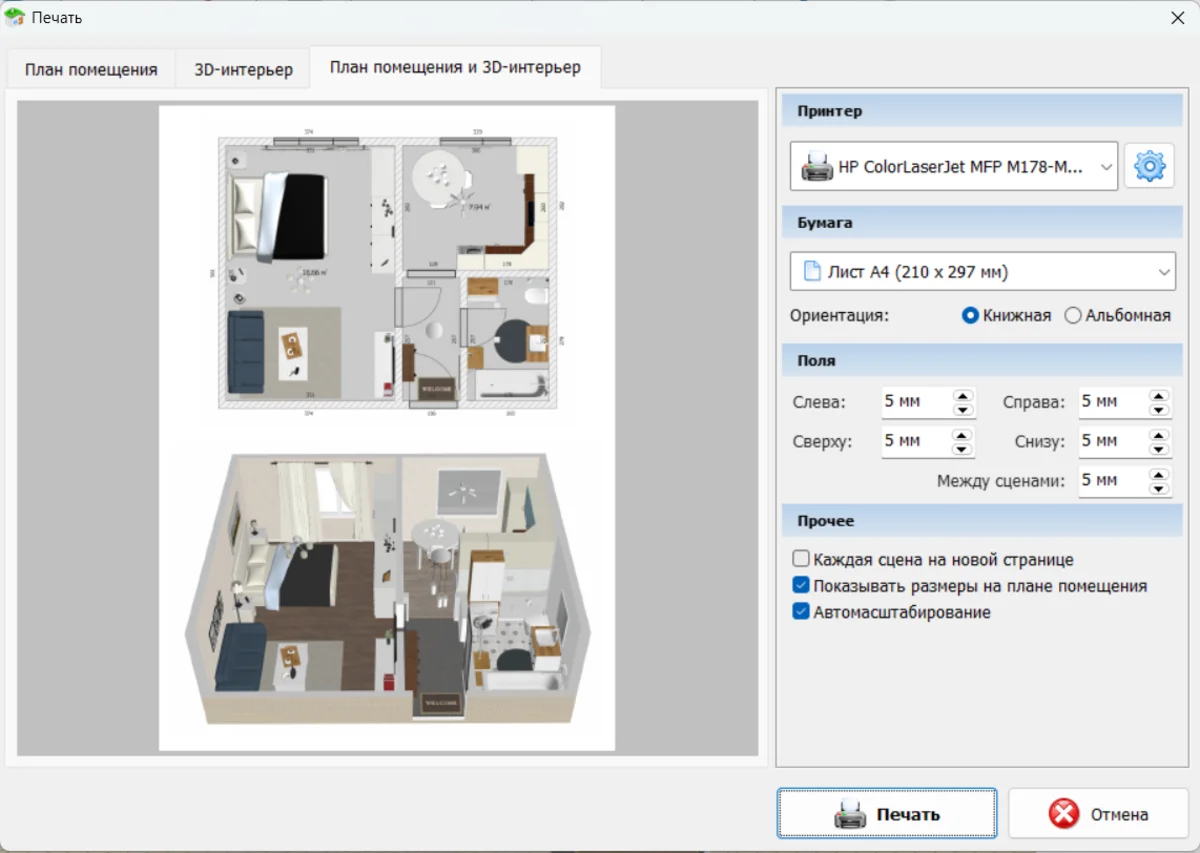Click the 3D interior preview image
Viewport: 1200px width, 853px height.
386,587
